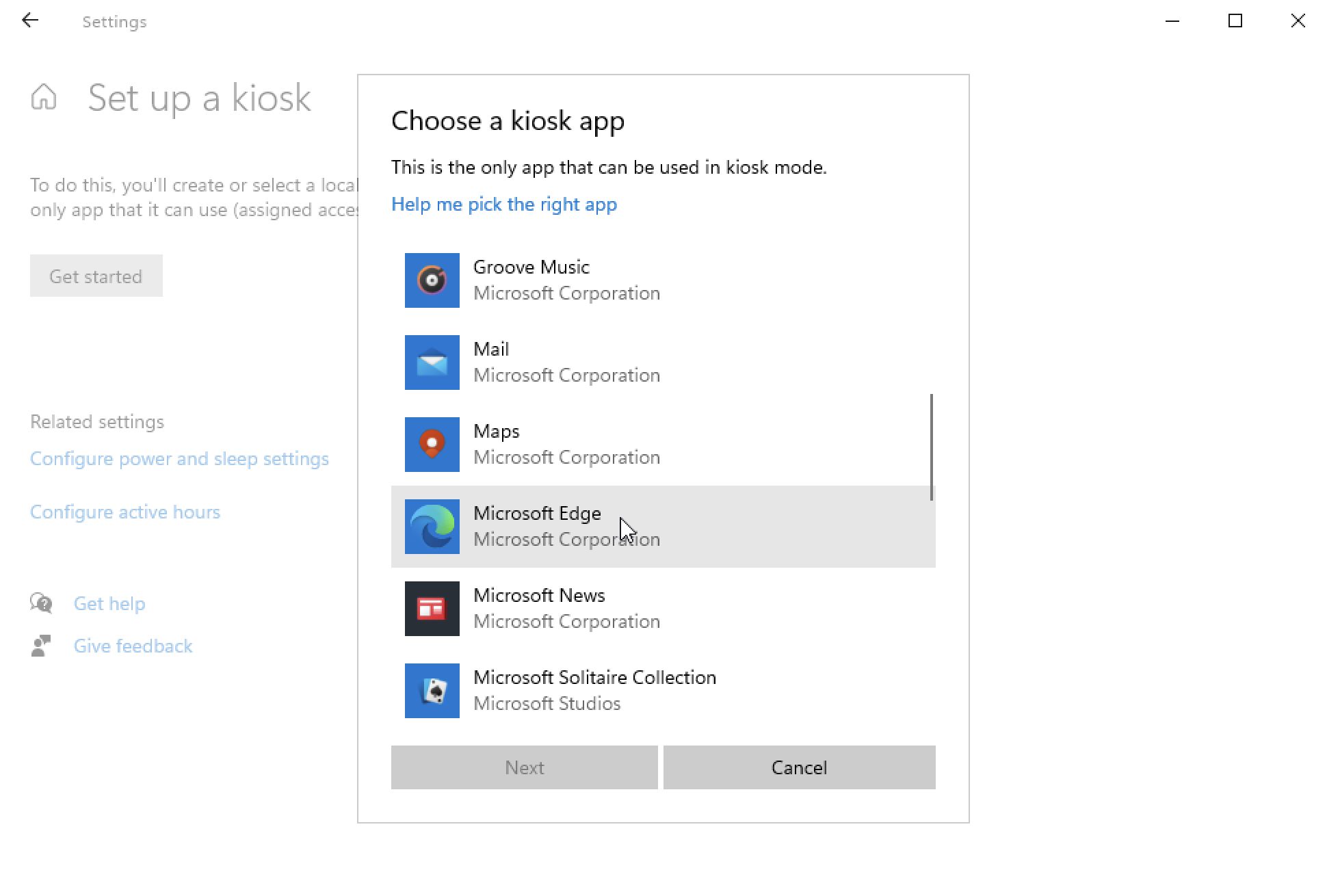Select the Groove Music app icon
This screenshot has height=896, width=1327.
432,280
